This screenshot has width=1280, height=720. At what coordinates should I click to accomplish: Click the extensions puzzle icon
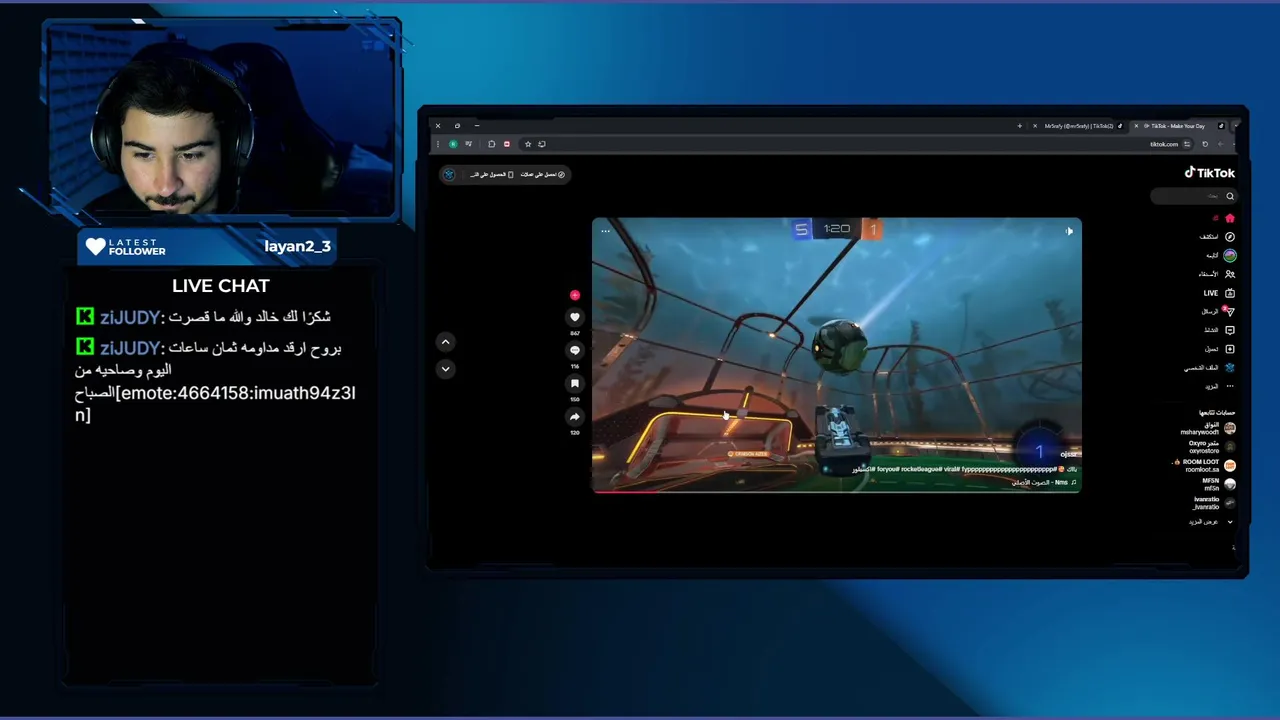(491, 144)
